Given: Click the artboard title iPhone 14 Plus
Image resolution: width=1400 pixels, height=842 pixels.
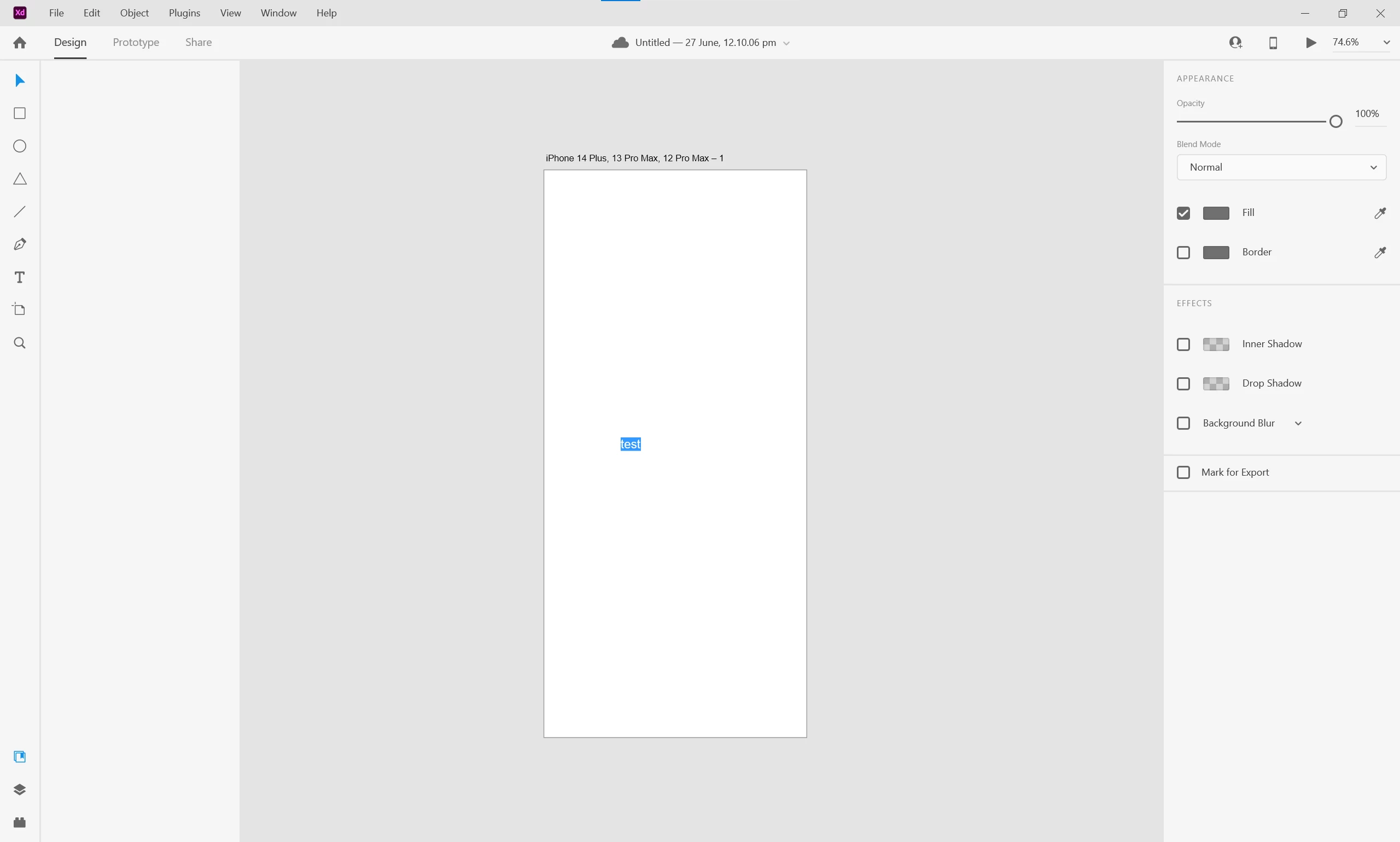Looking at the screenshot, I should click(x=634, y=159).
